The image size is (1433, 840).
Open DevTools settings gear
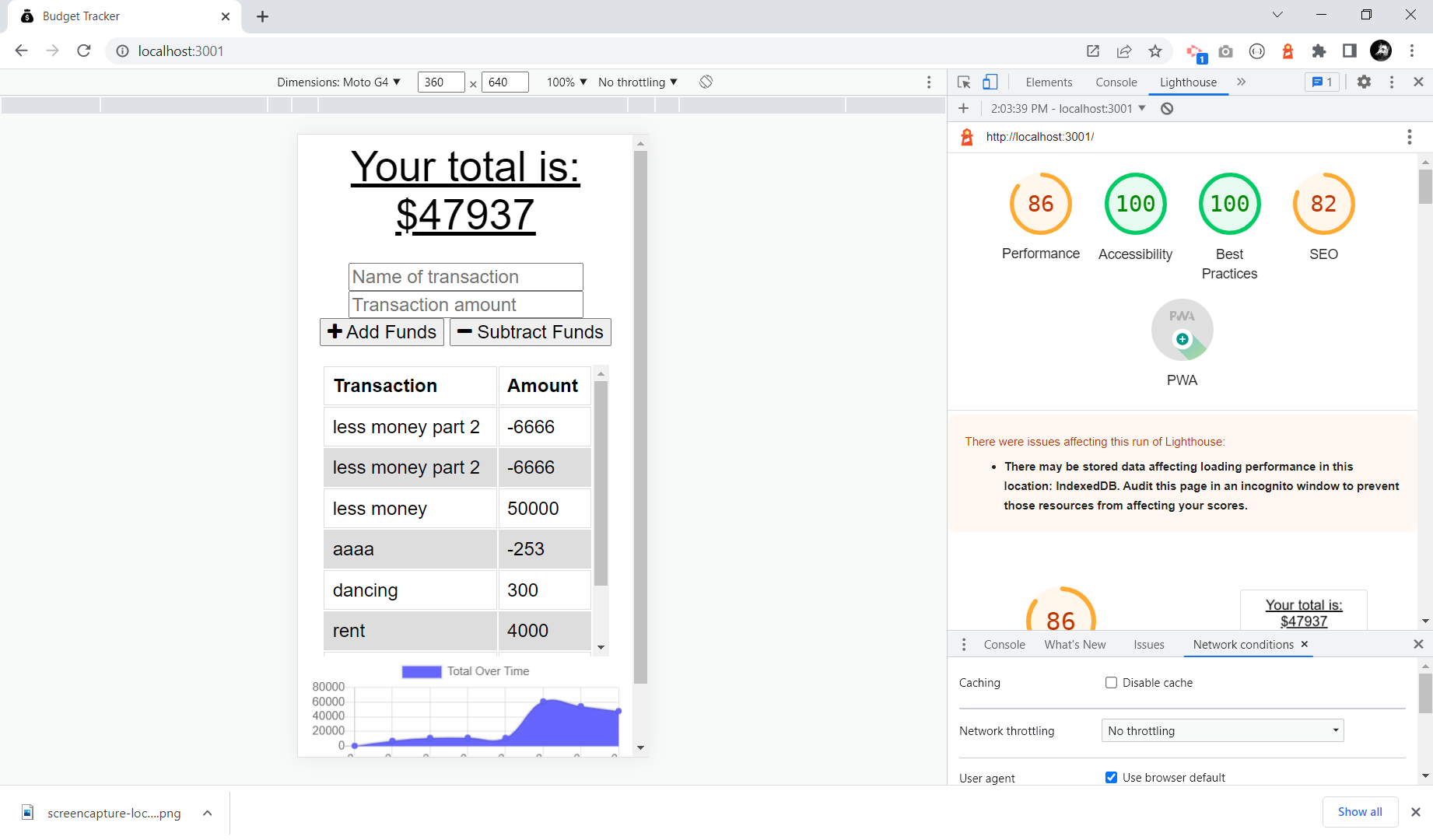click(x=1364, y=82)
